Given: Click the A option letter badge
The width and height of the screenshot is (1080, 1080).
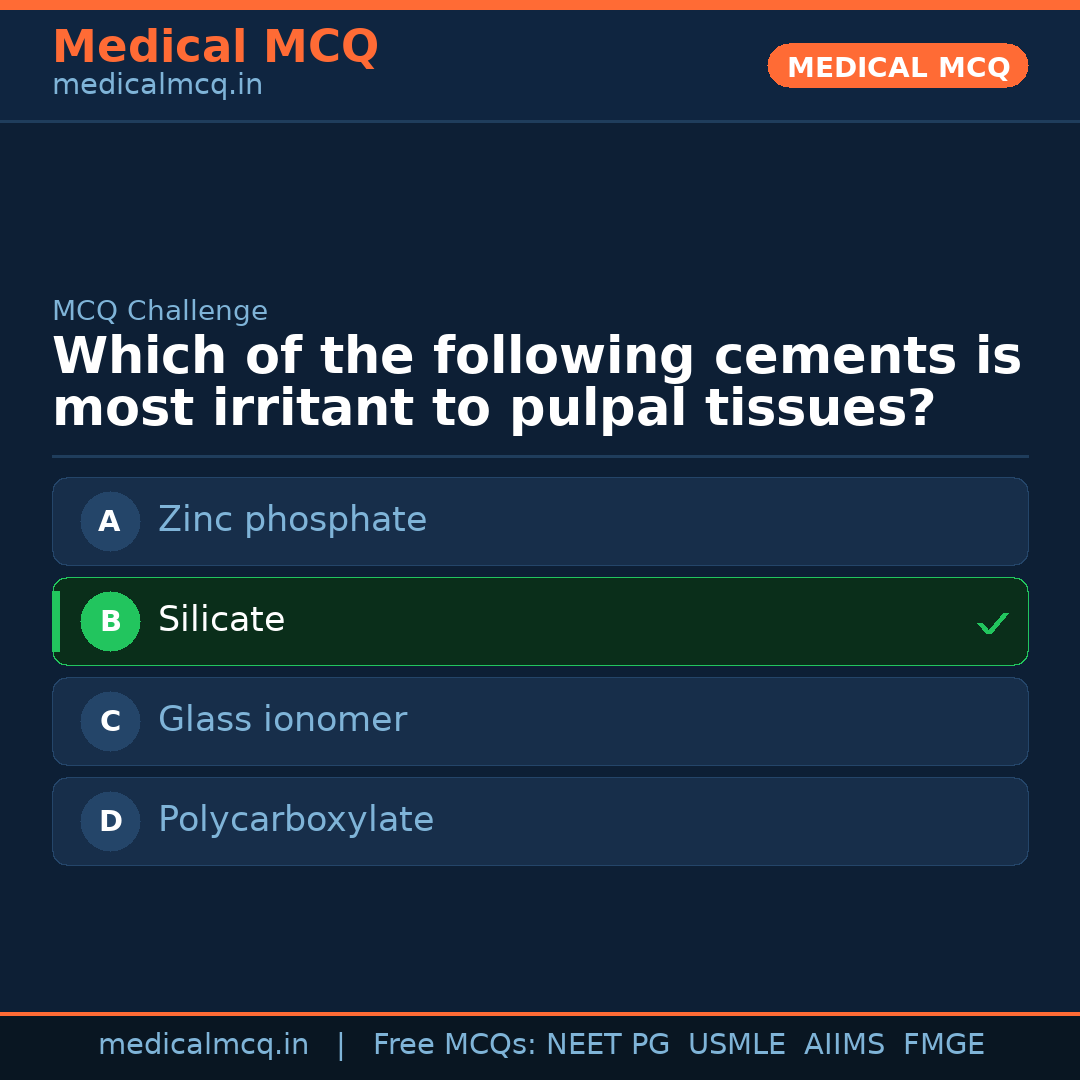Looking at the screenshot, I should (110, 521).
